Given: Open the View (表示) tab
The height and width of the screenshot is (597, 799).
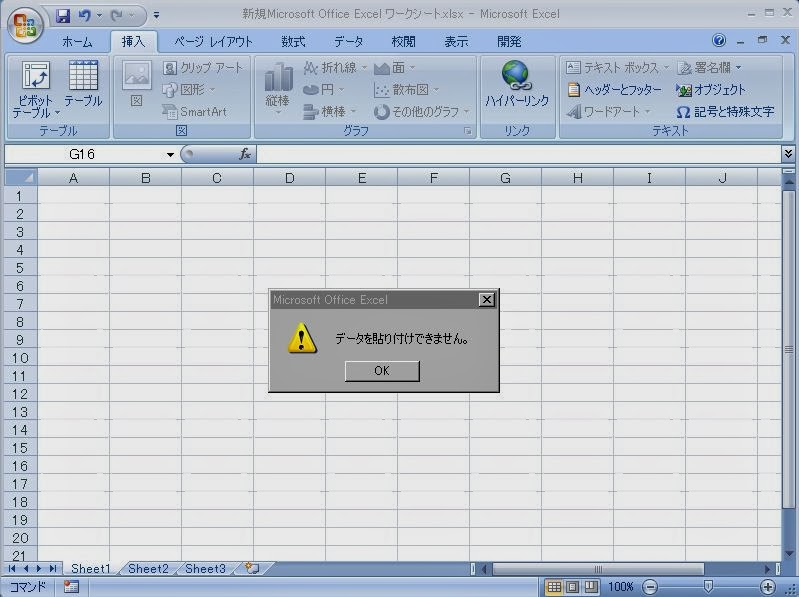Looking at the screenshot, I should 456,42.
